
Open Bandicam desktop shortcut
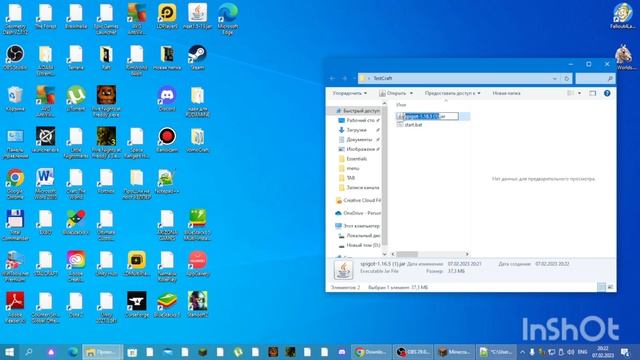coord(167,140)
